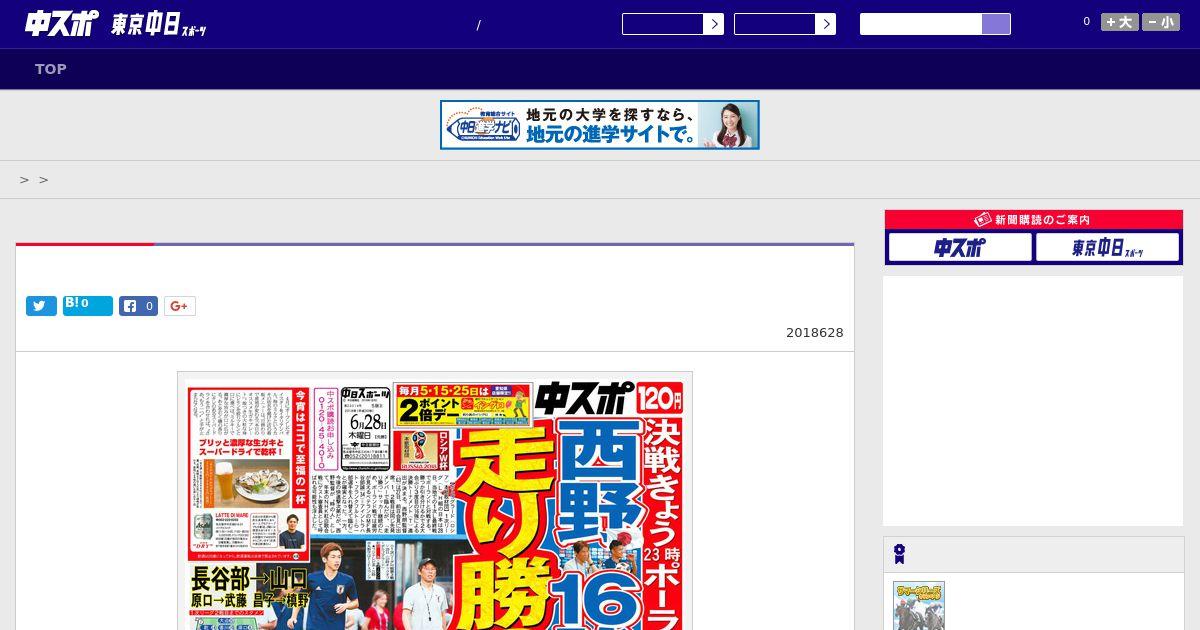1200x630 pixels.
Task: Share article via Google+ icon
Action: tap(180, 306)
